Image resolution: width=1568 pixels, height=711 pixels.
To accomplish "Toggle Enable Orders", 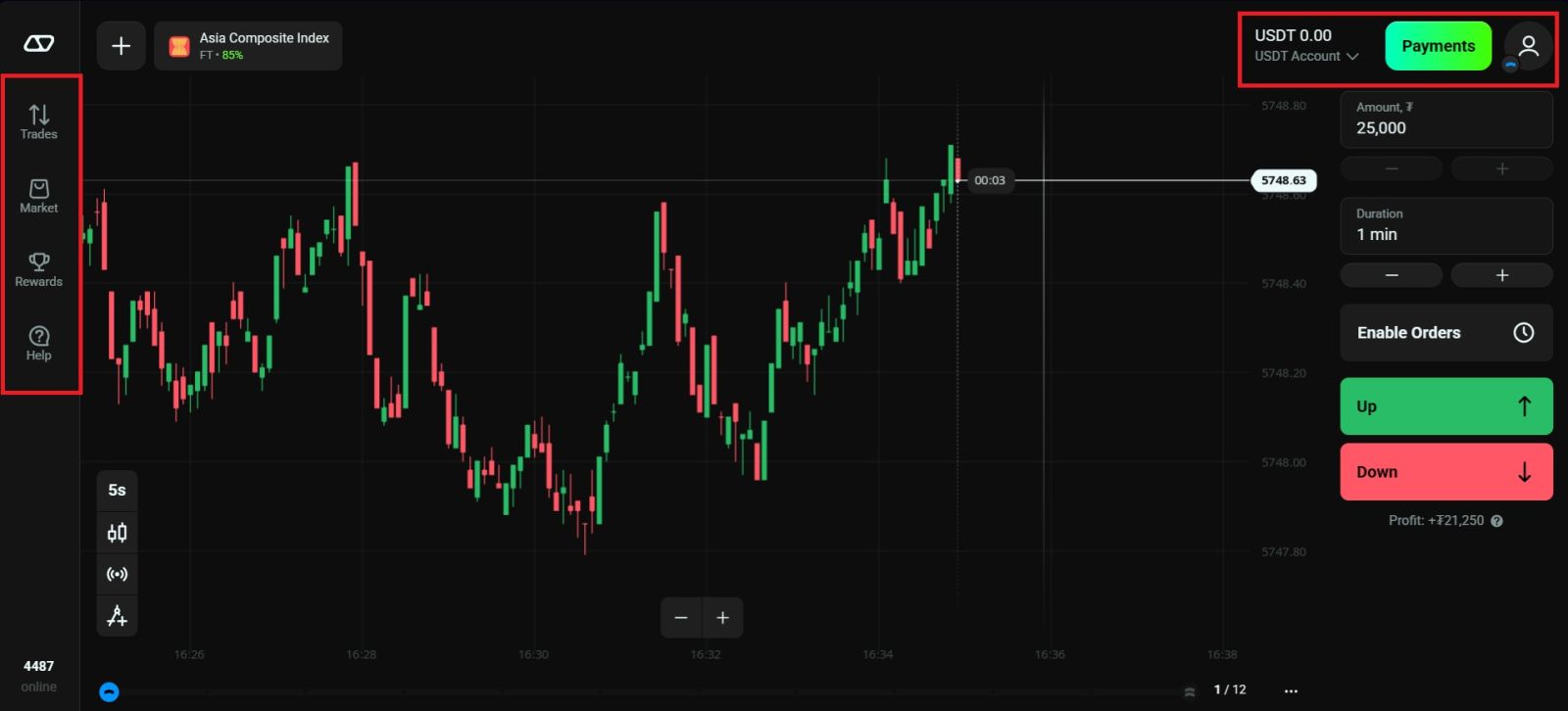I will [x=1445, y=333].
